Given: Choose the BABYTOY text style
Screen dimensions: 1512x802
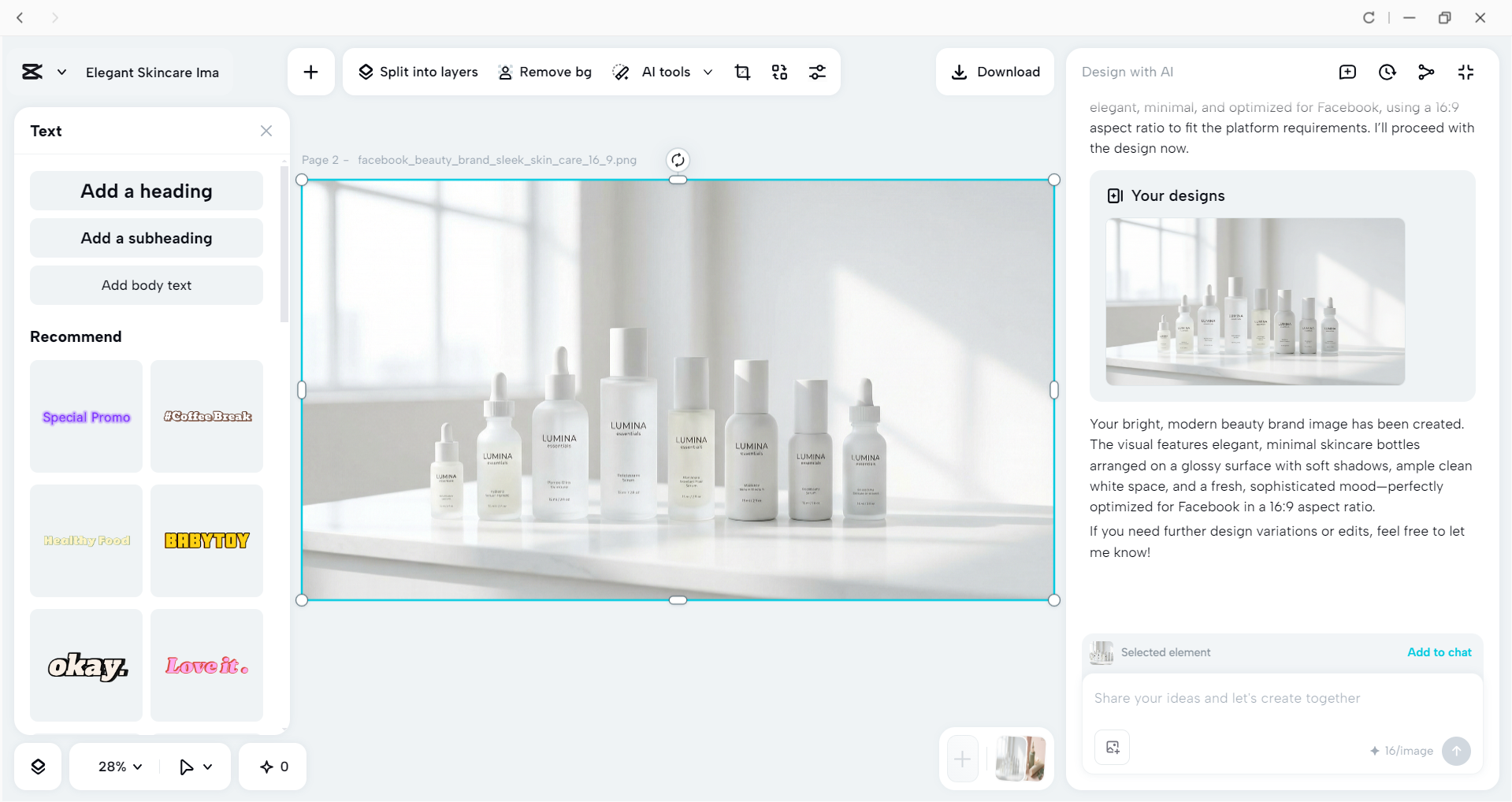Looking at the screenshot, I should click(x=207, y=540).
